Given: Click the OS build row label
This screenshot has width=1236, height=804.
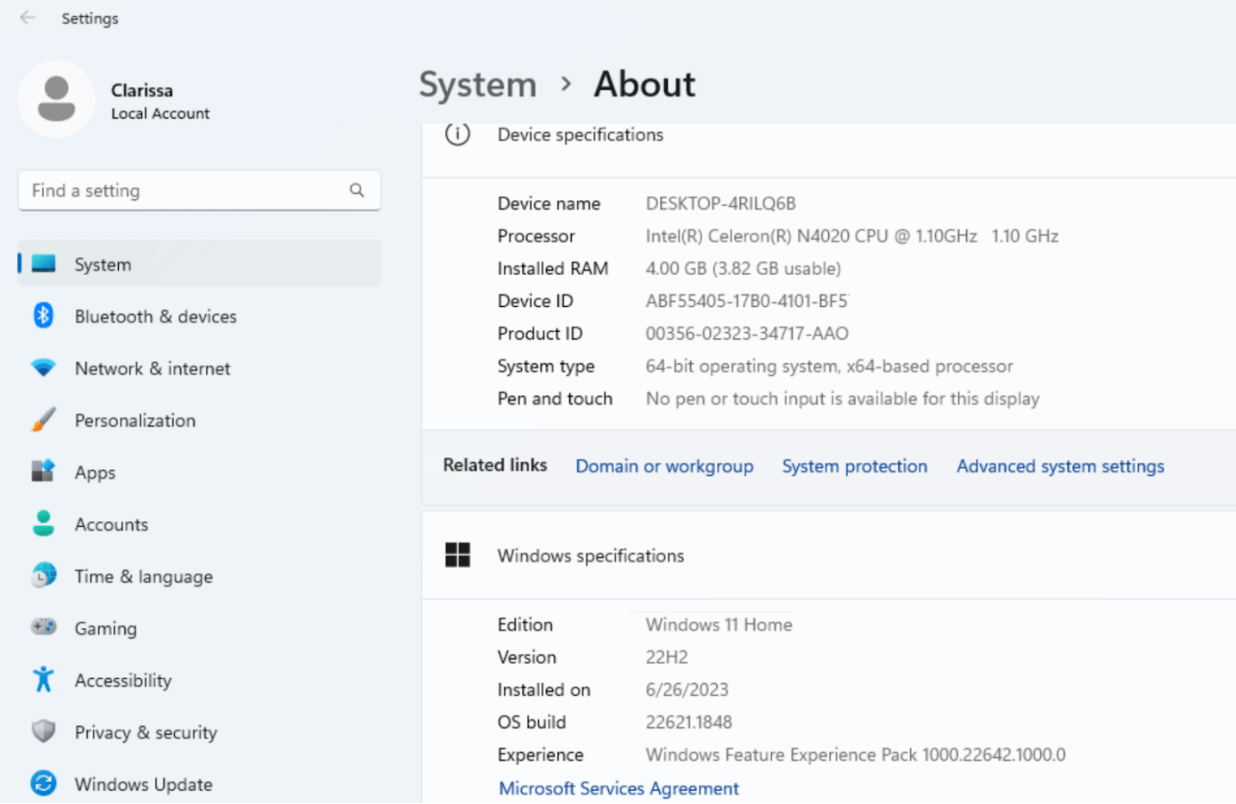Looking at the screenshot, I should [531, 722].
